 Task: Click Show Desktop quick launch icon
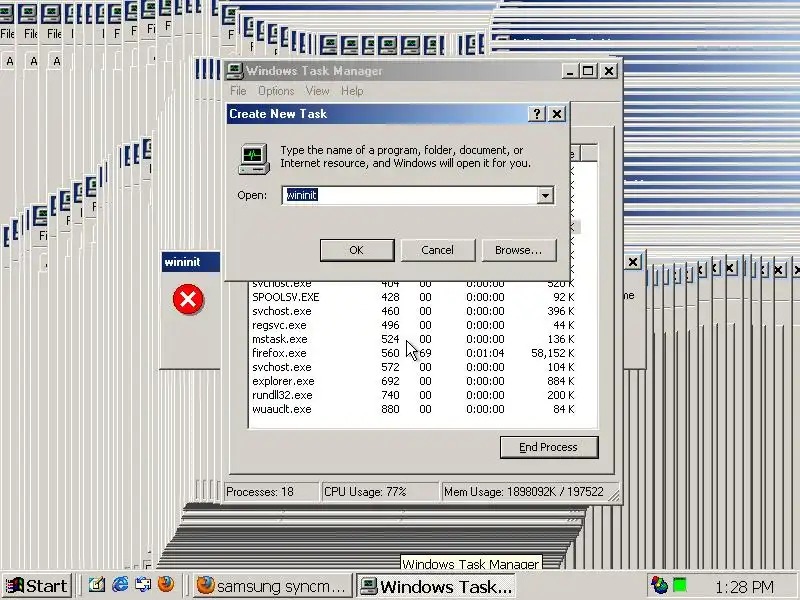96,585
